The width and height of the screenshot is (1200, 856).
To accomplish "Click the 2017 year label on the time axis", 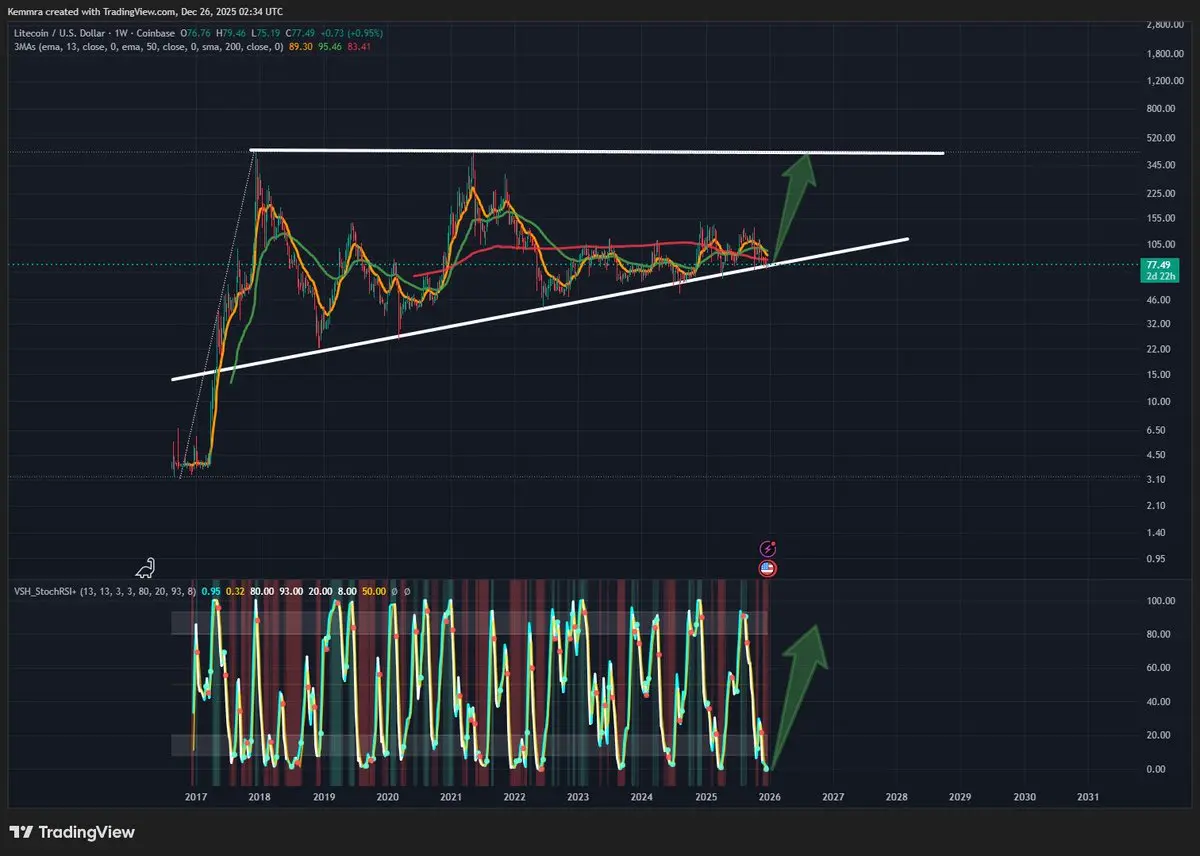I will (196, 797).
